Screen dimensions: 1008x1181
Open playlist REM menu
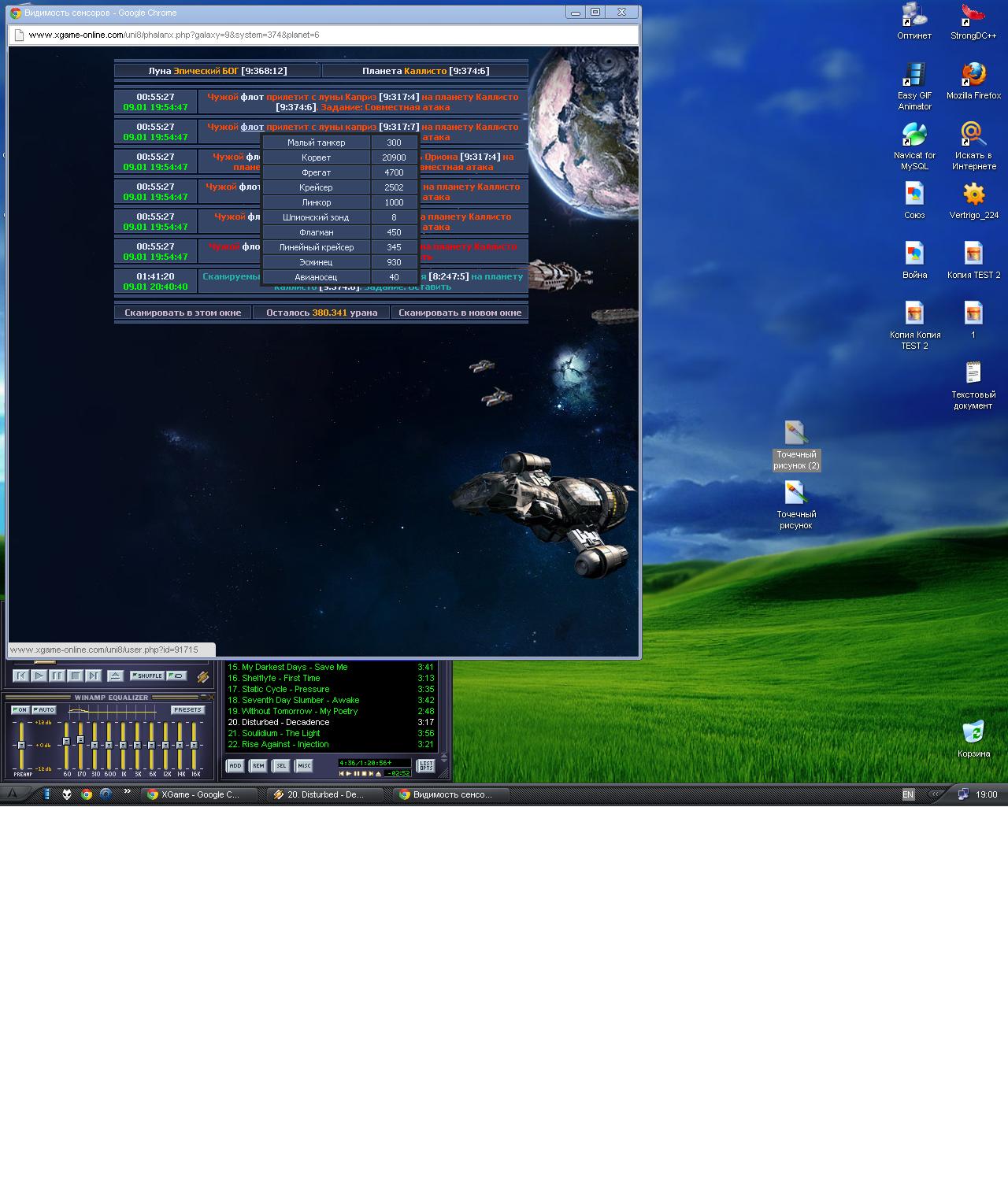[258, 765]
